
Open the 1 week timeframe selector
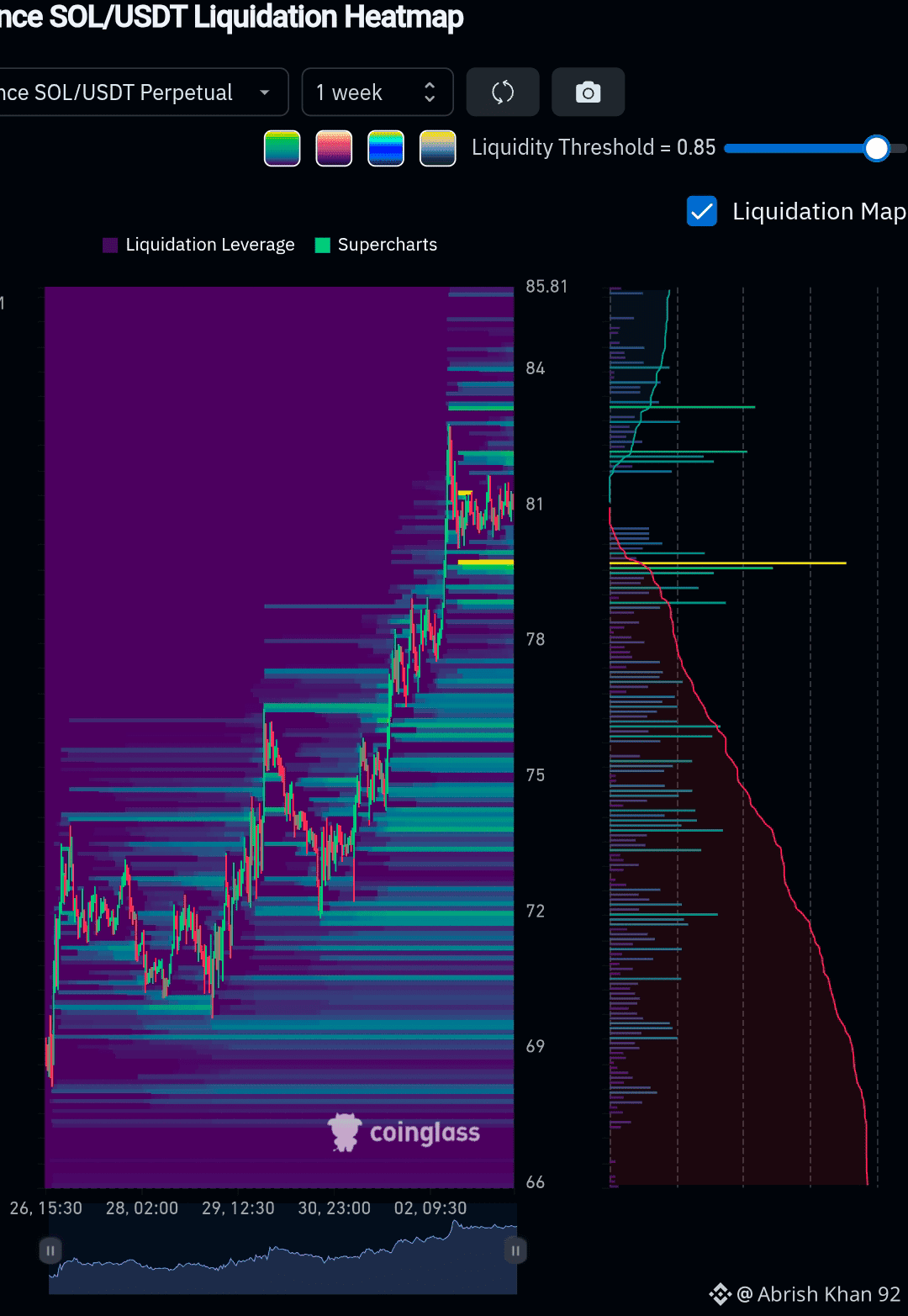(x=377, y=92)
